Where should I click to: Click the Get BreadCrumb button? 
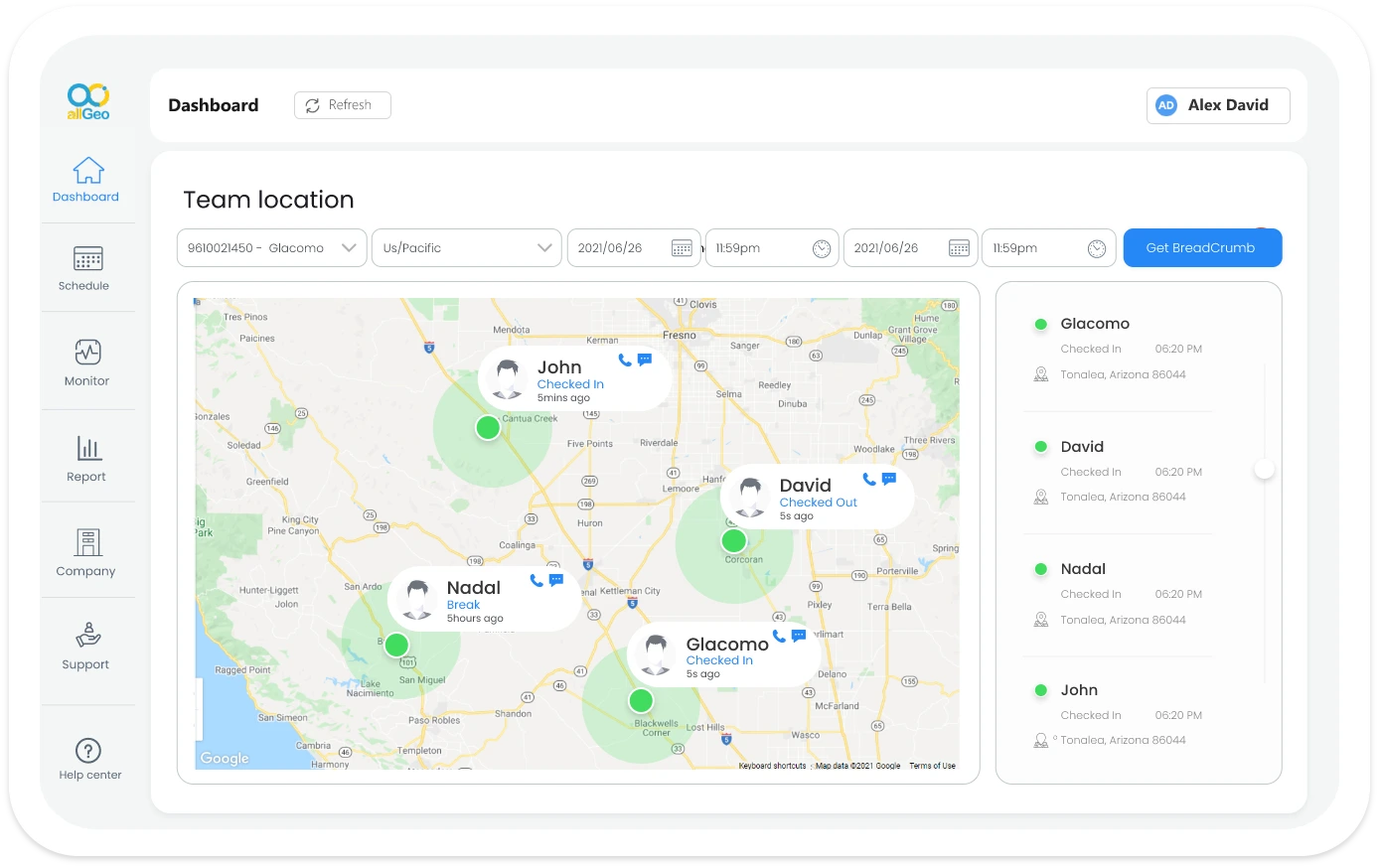click(1202, 248)
